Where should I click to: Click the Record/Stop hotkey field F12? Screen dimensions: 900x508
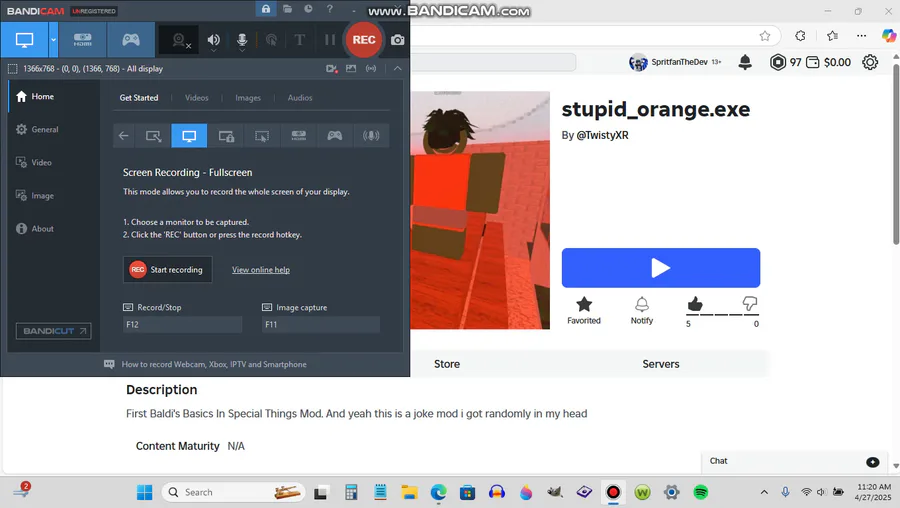coord(183,325)
